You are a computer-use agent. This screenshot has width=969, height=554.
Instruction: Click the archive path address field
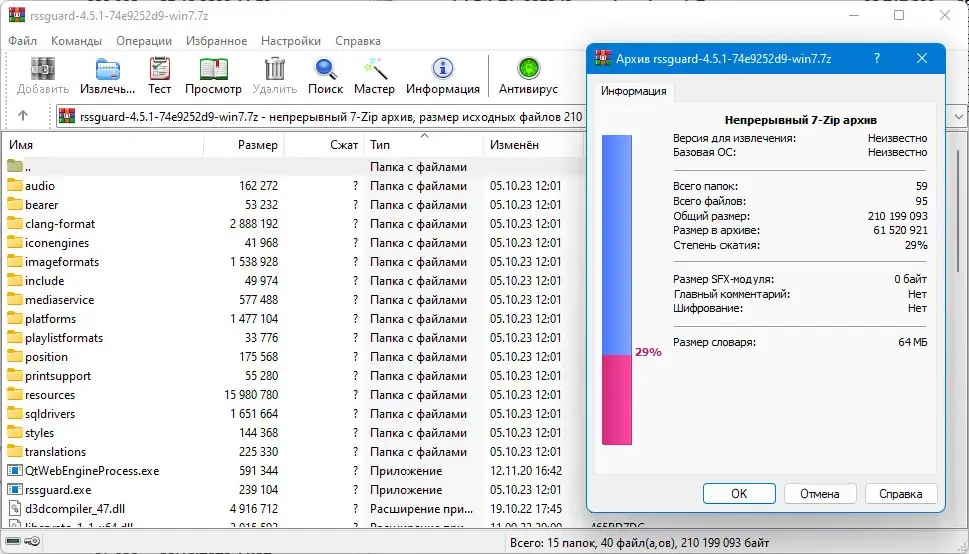[x=321, y=116]
